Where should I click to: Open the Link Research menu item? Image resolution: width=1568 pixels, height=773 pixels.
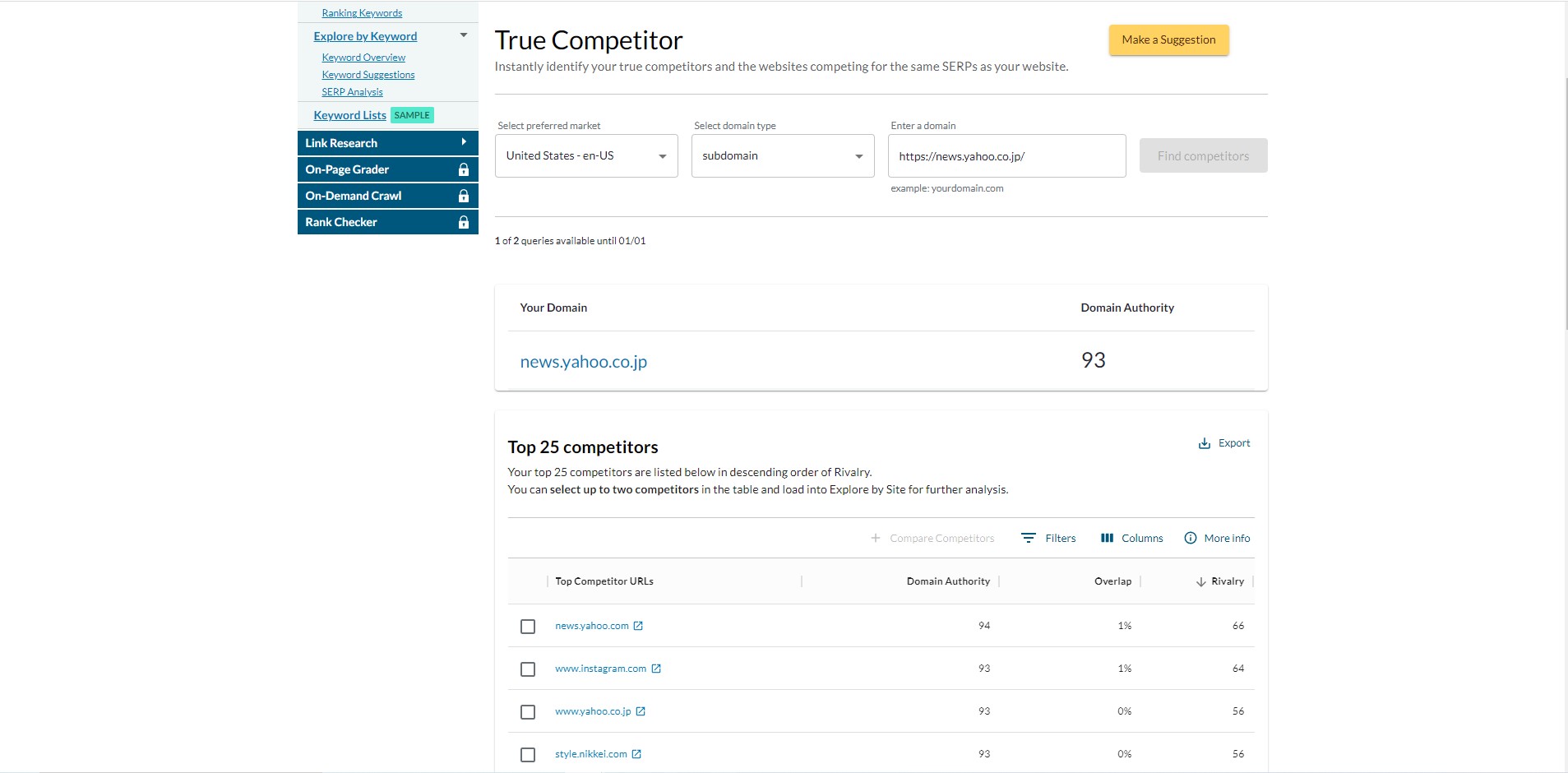point(387,143)
